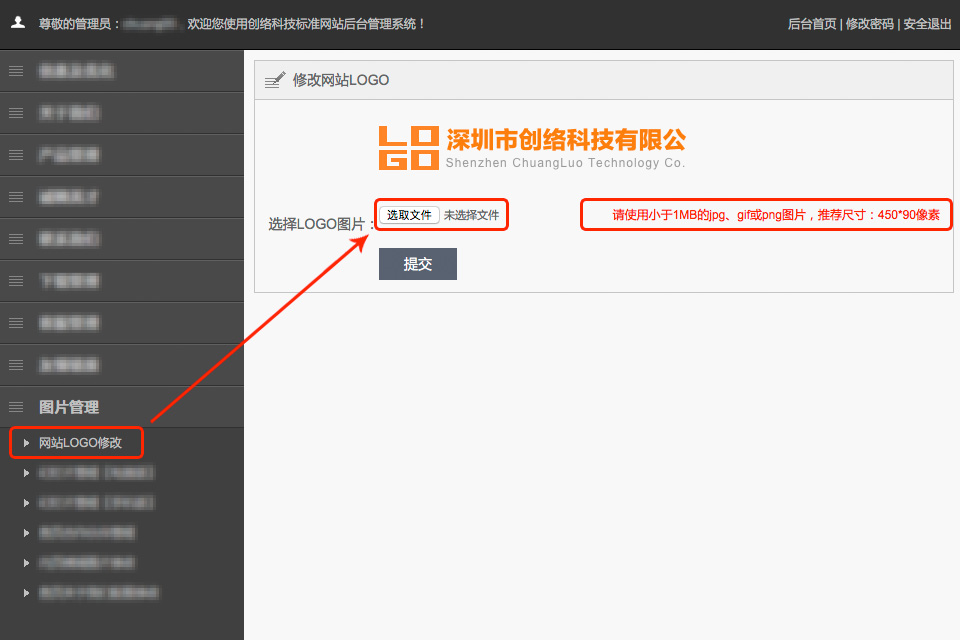Click the pencil icon beside 修改网站LOGO title

pos(275,79)
